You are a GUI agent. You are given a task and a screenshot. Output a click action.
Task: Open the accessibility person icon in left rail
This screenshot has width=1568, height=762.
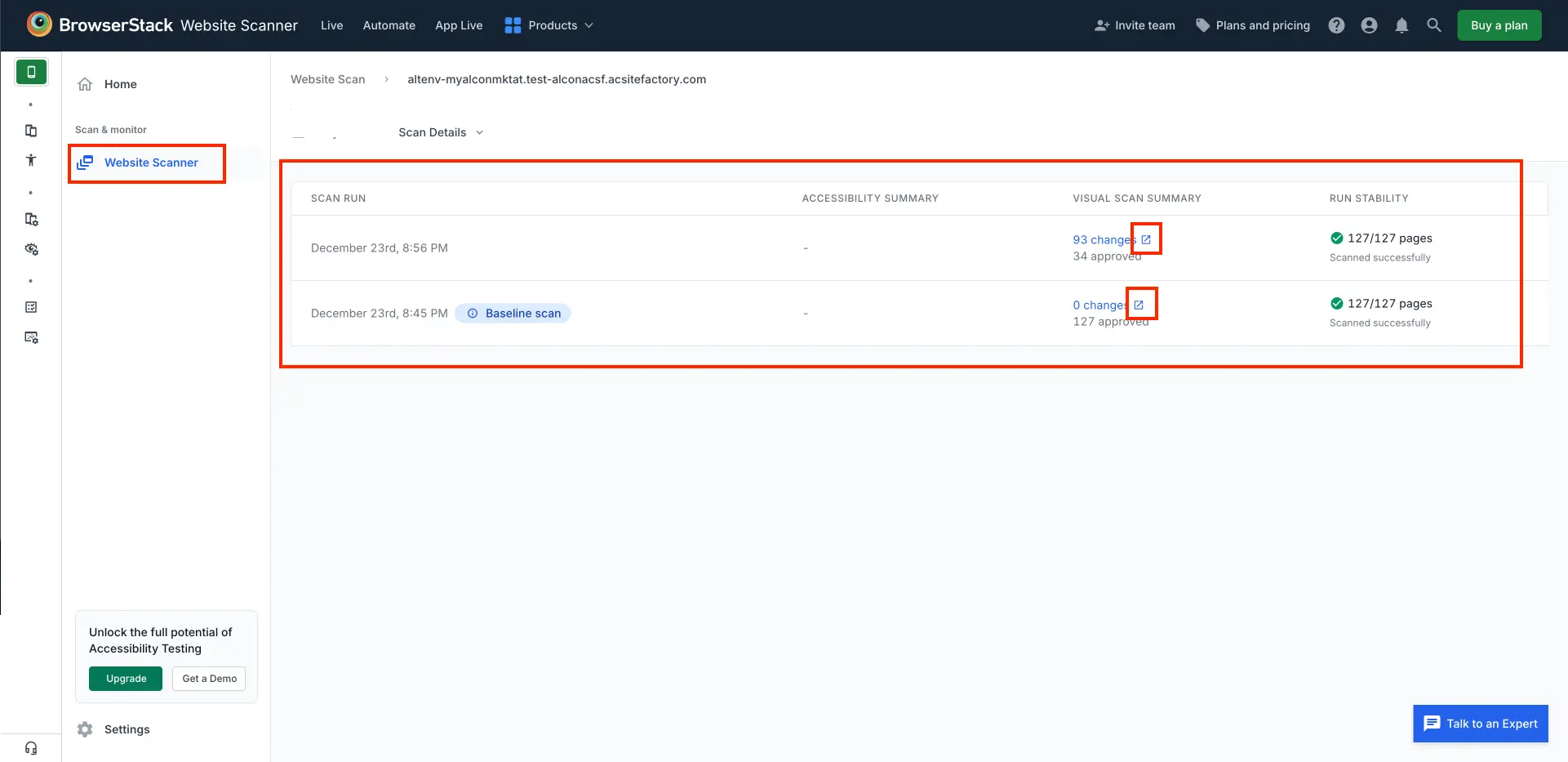point(31,160)
